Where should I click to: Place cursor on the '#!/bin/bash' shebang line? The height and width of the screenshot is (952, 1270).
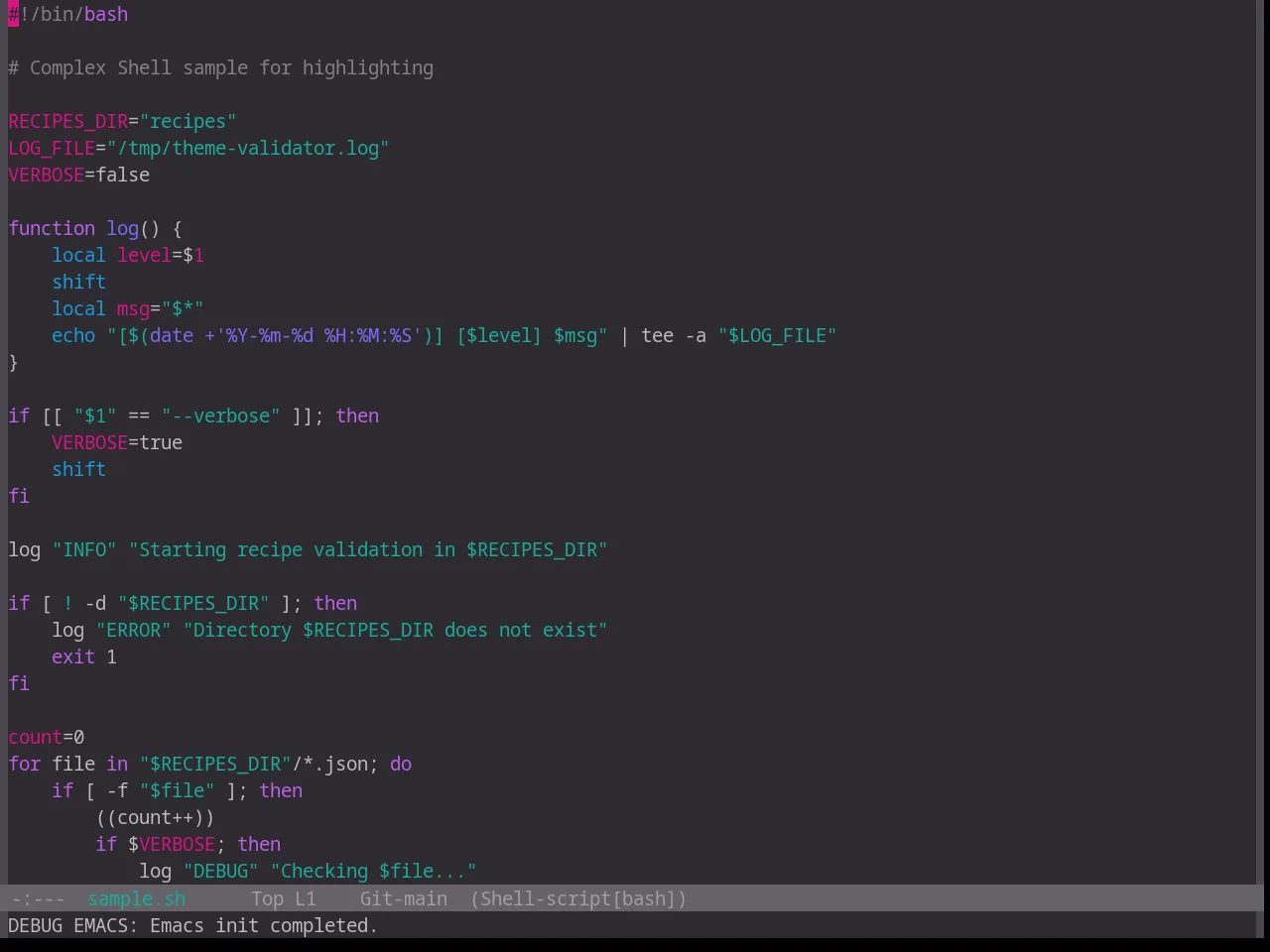point(68,15)
